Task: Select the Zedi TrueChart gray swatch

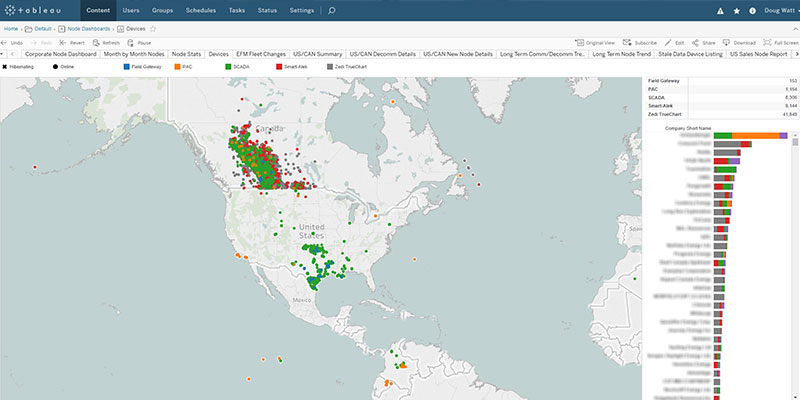Action: [330, 66]
